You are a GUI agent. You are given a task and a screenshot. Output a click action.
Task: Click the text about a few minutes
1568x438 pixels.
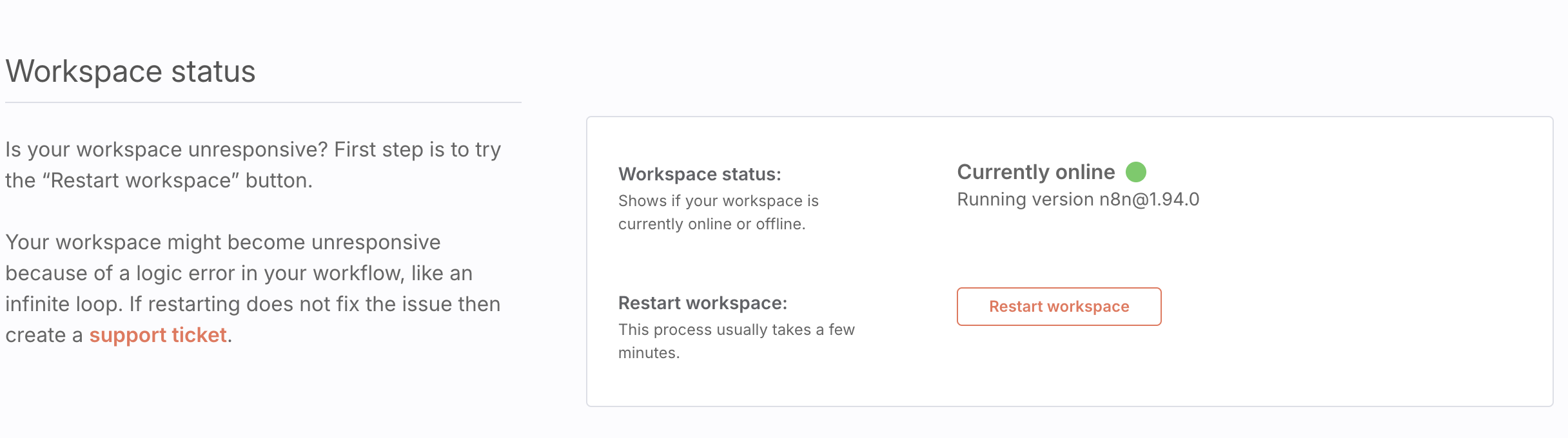736,341
